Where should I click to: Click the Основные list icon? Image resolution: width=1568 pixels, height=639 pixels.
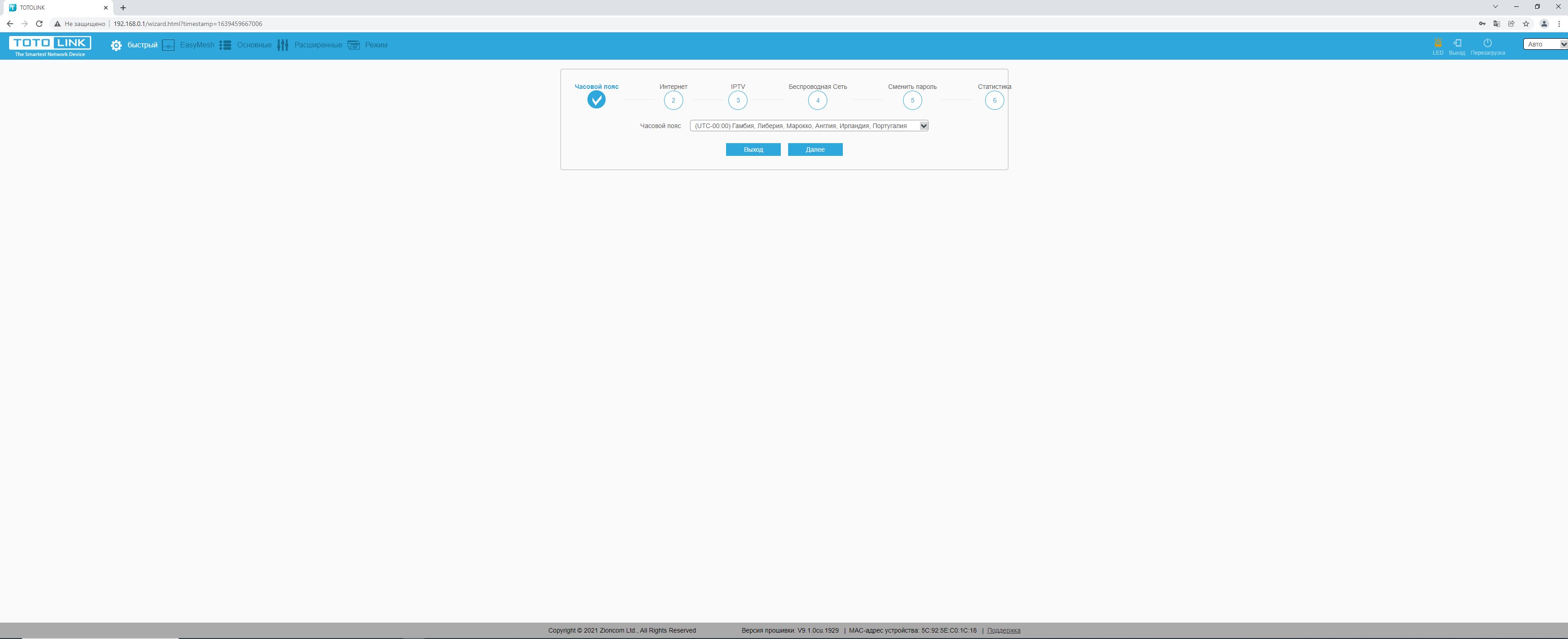click(x=225, y=46)
